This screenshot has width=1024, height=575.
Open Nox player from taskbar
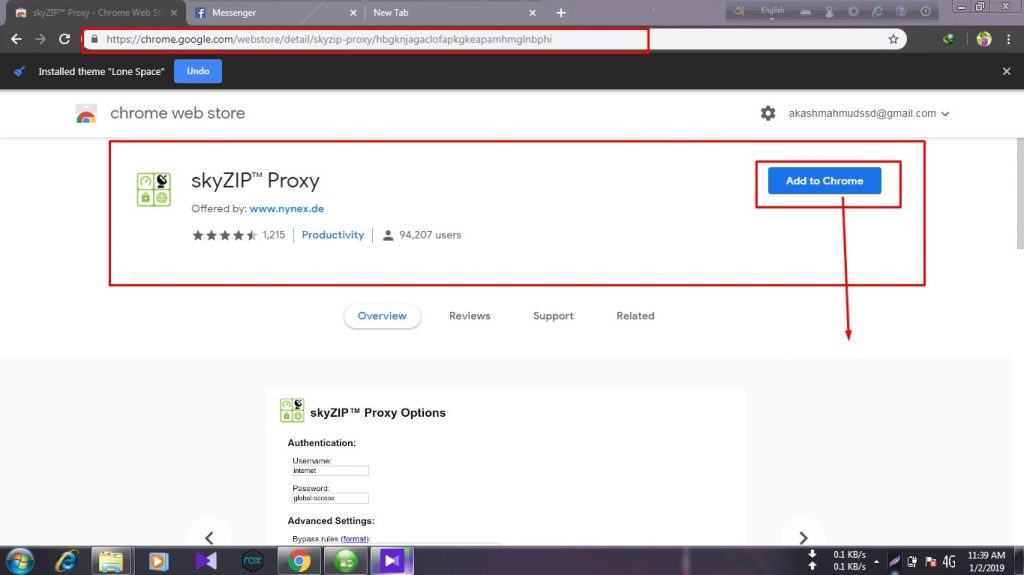coord(252,561)
